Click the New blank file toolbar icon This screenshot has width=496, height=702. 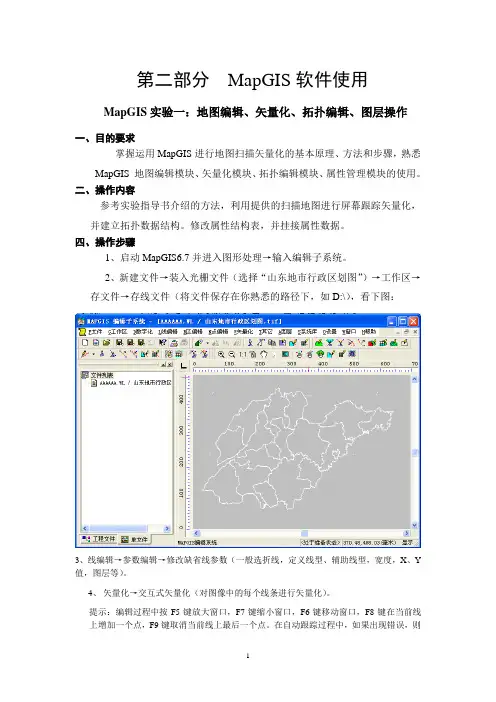pos(85,342)
